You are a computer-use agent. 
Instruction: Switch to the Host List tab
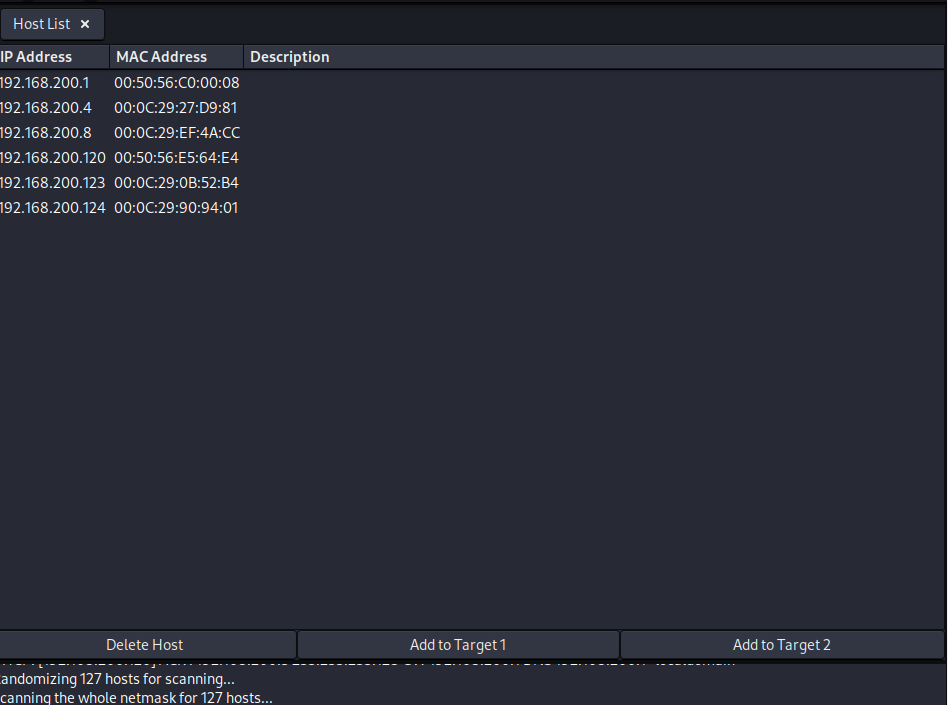click(x=42, y=24)
